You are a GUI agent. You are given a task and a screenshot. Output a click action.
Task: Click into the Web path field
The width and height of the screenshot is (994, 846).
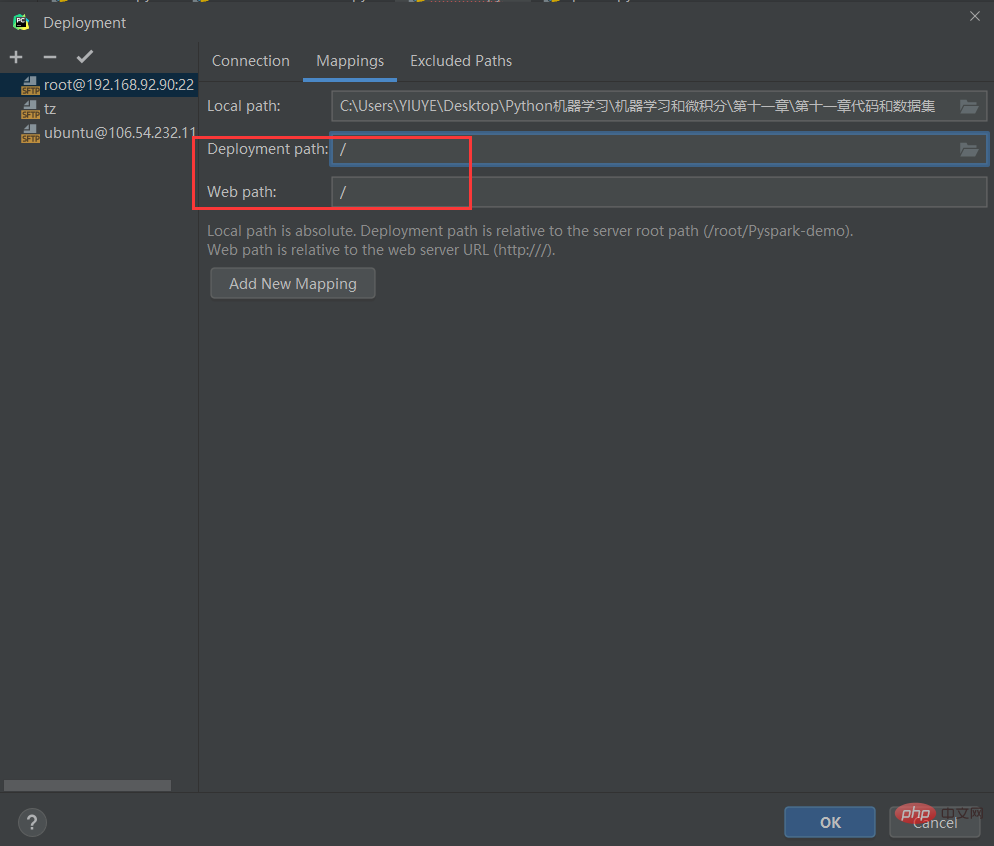658,192
